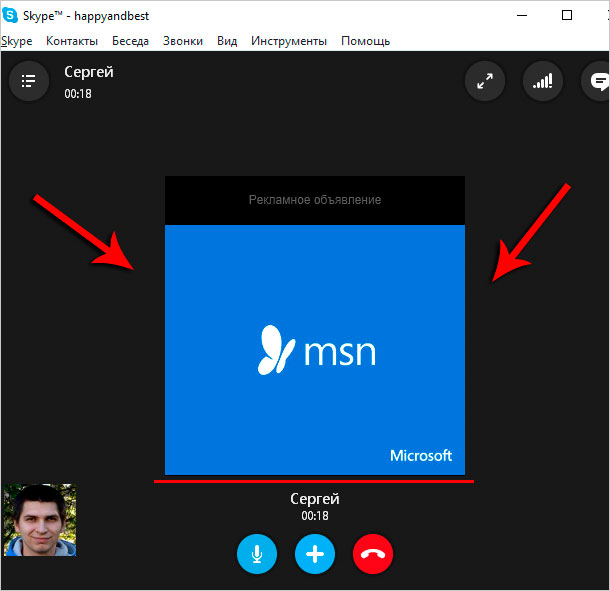This screenshot has width=610, height=591.
Task: Click the blue plus add button
Action: click(315, 554)
